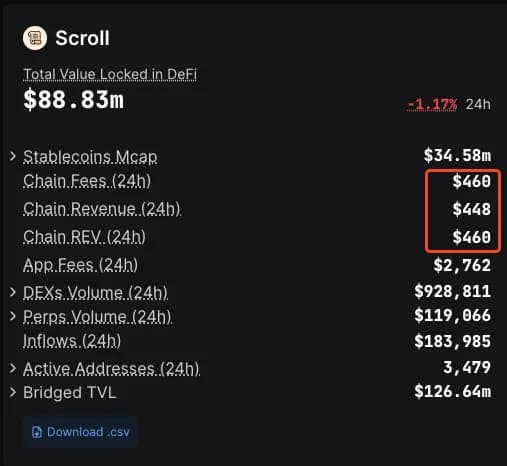The image size is (507, 466).
Task: Expand the Stablecoins Mcap row chevron
Action: (13, 156)
